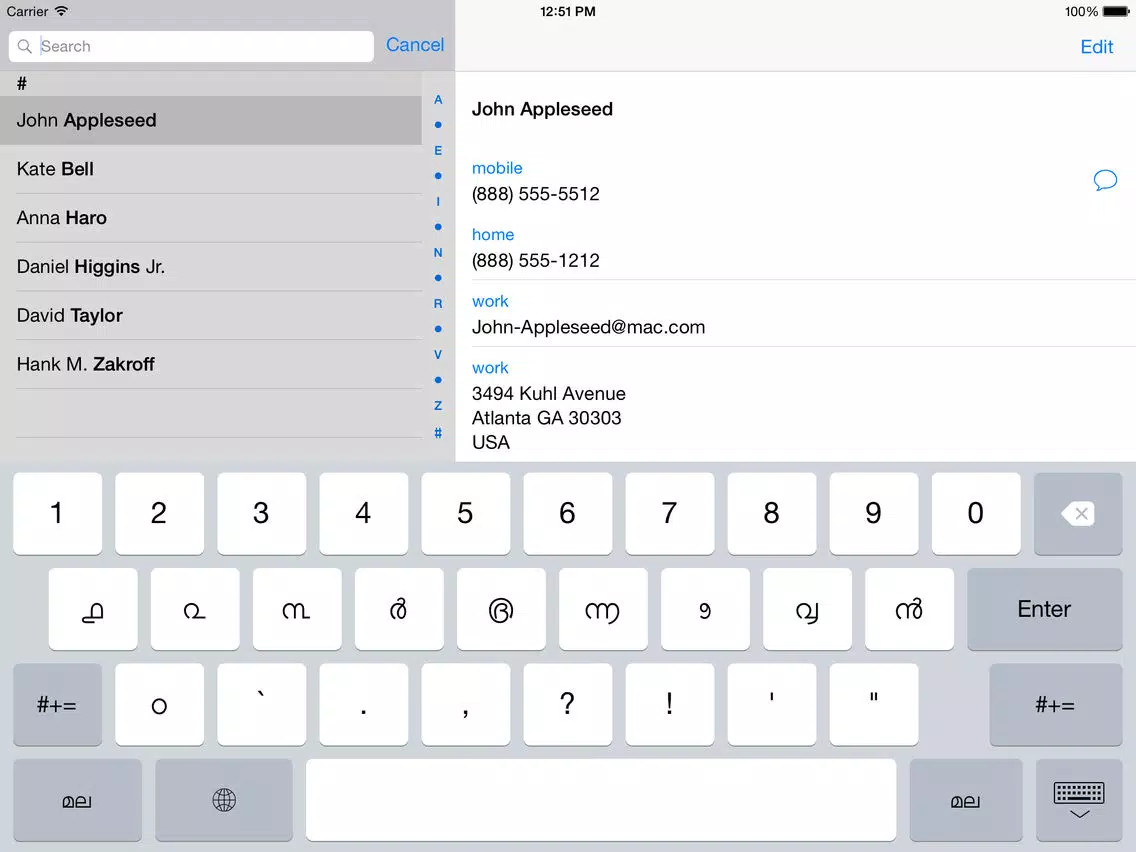This screenshot has height=852, width=1136.
Task: Open work address 3494 Kuhl Avenue
Action: click(548, 418)
